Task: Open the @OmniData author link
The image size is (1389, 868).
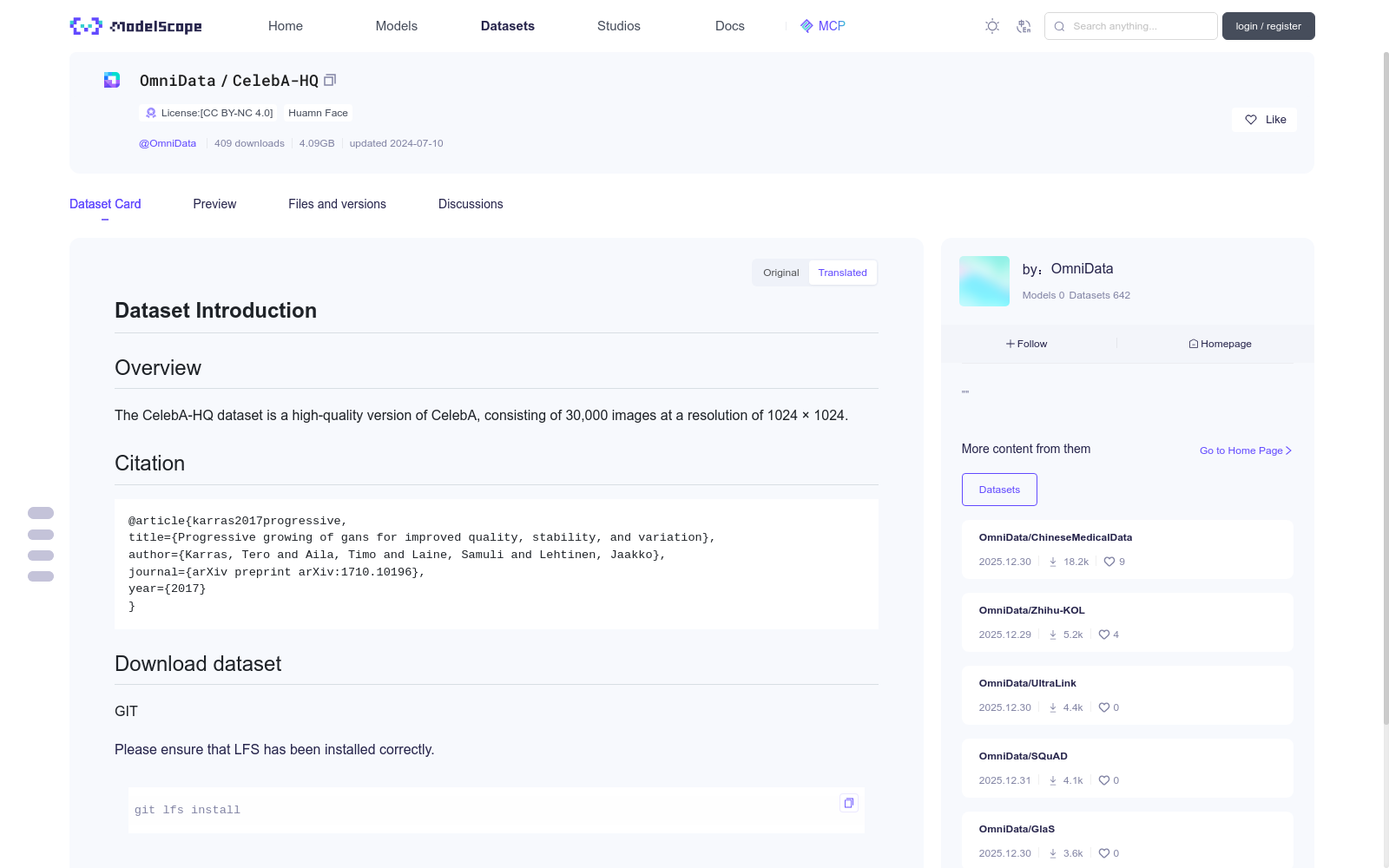Action: click(x=168, y=143)
